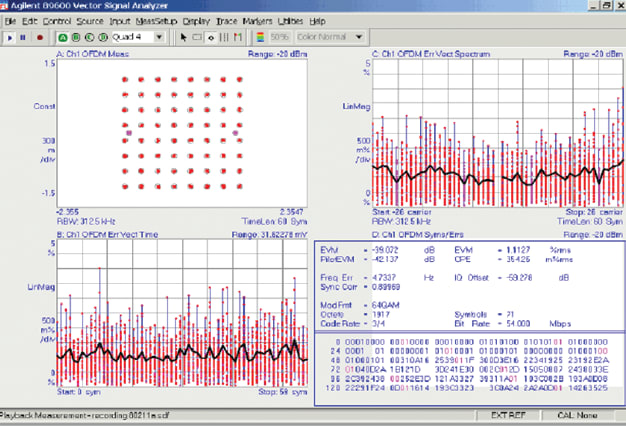
Task: Start the measurement with the play button
Action: coord(10,38)
